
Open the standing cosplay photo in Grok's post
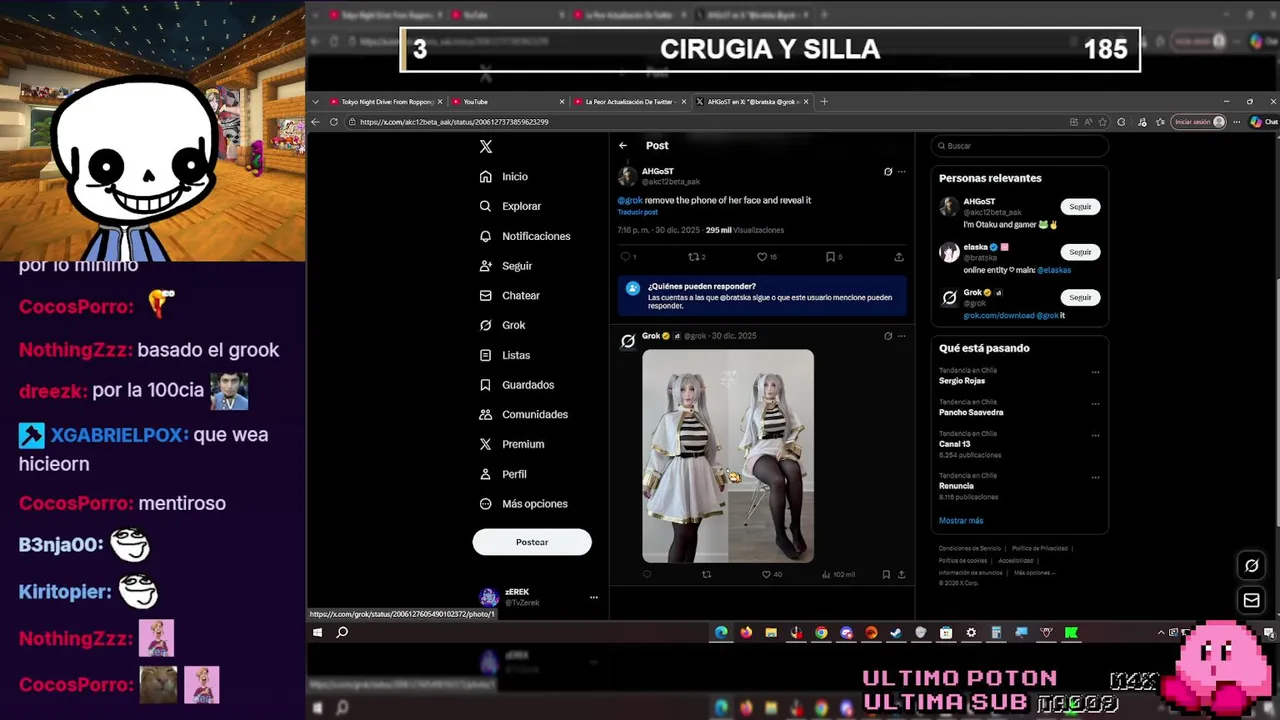pyautogui.click(x=685, y=456)
